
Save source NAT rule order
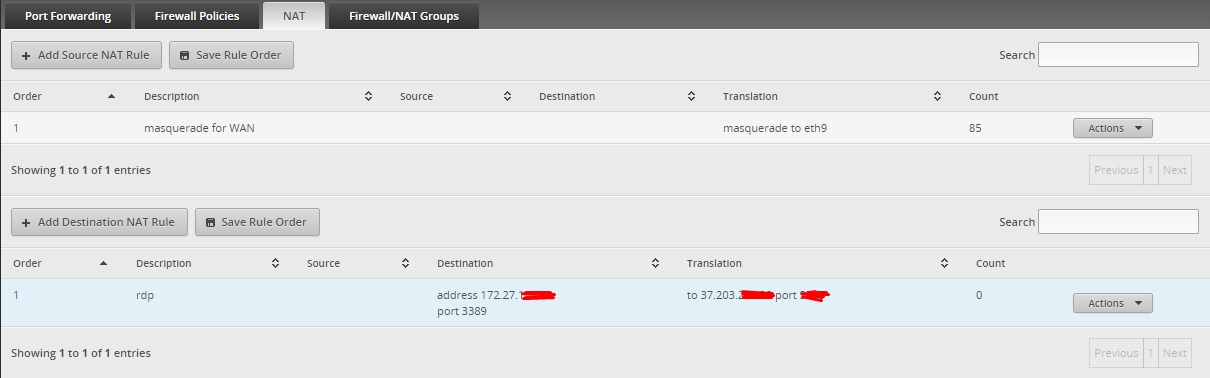(x=231, y=55)
